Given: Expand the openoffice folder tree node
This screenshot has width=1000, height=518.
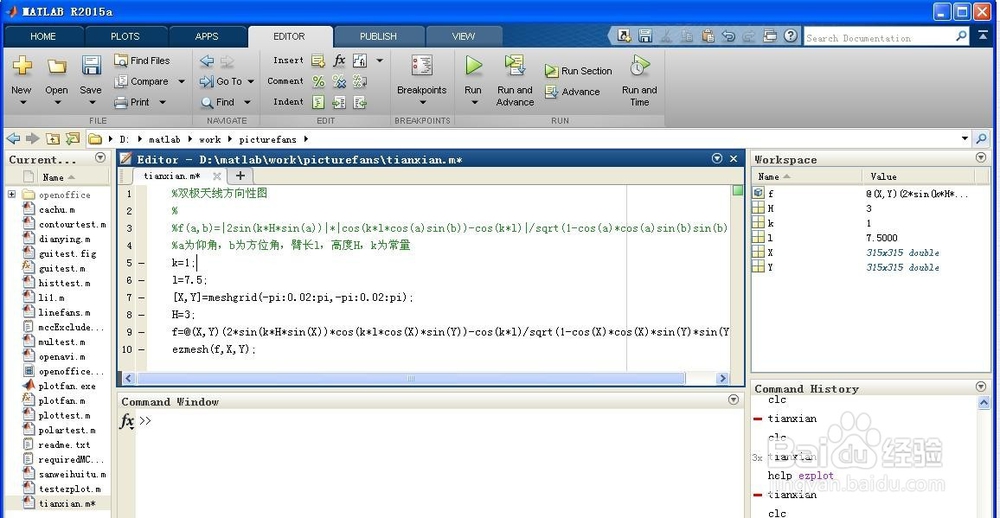Looking at the screenshot, I should coord(11,194).
